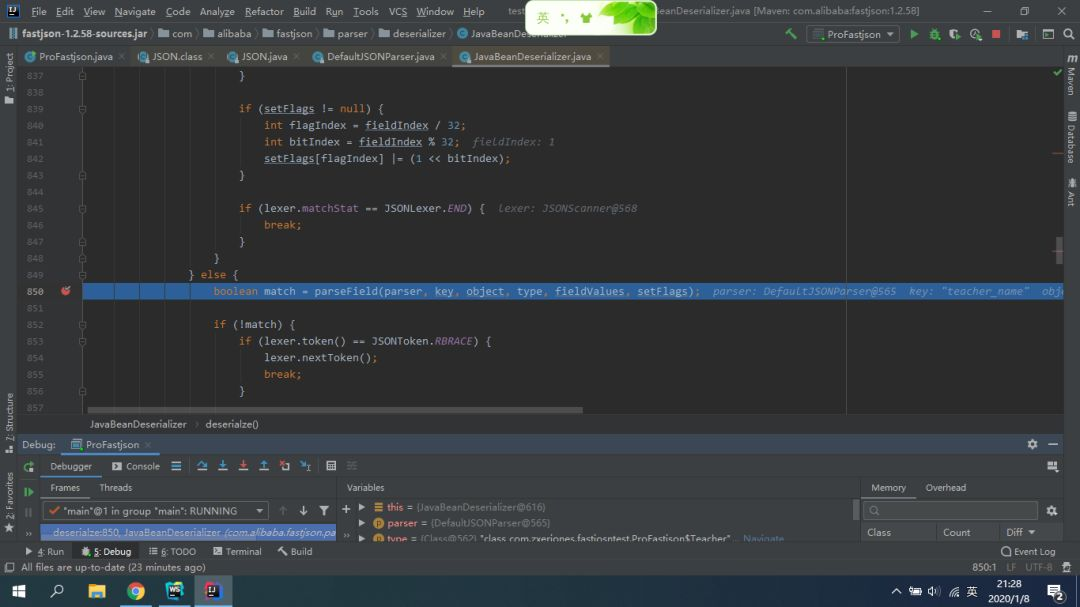
Task: Open the Console tab in debugger
Action: tap(136, 466)
